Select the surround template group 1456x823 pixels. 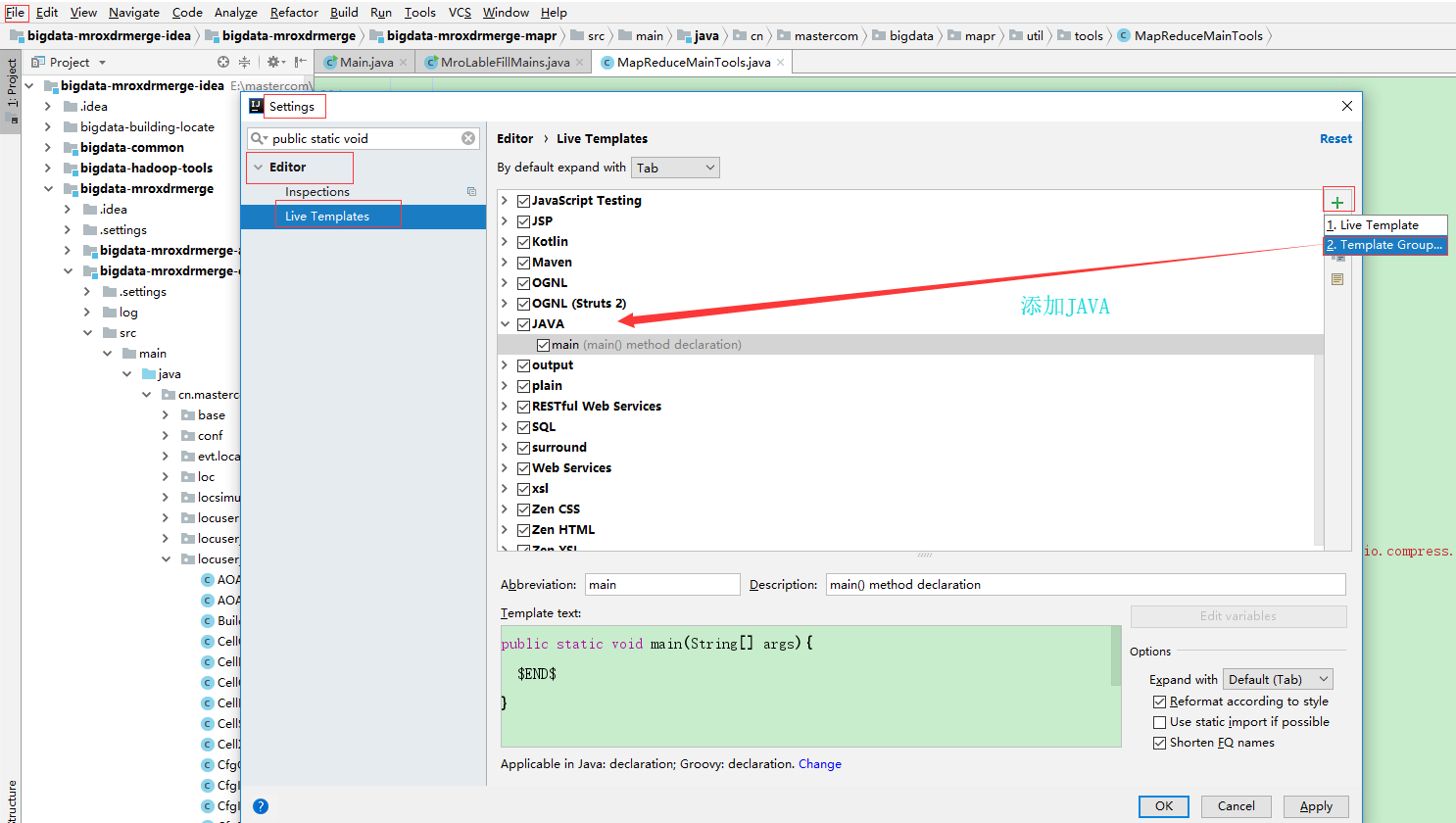tap(559, 448)
